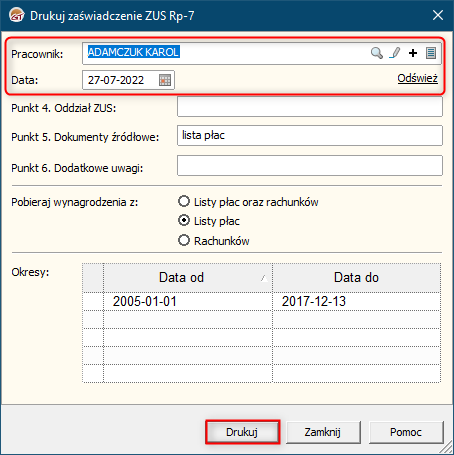
Task: Close the Drukuj zaświadczenie ZUS Rp-7 dialog
Action: [x=438, y=15]
